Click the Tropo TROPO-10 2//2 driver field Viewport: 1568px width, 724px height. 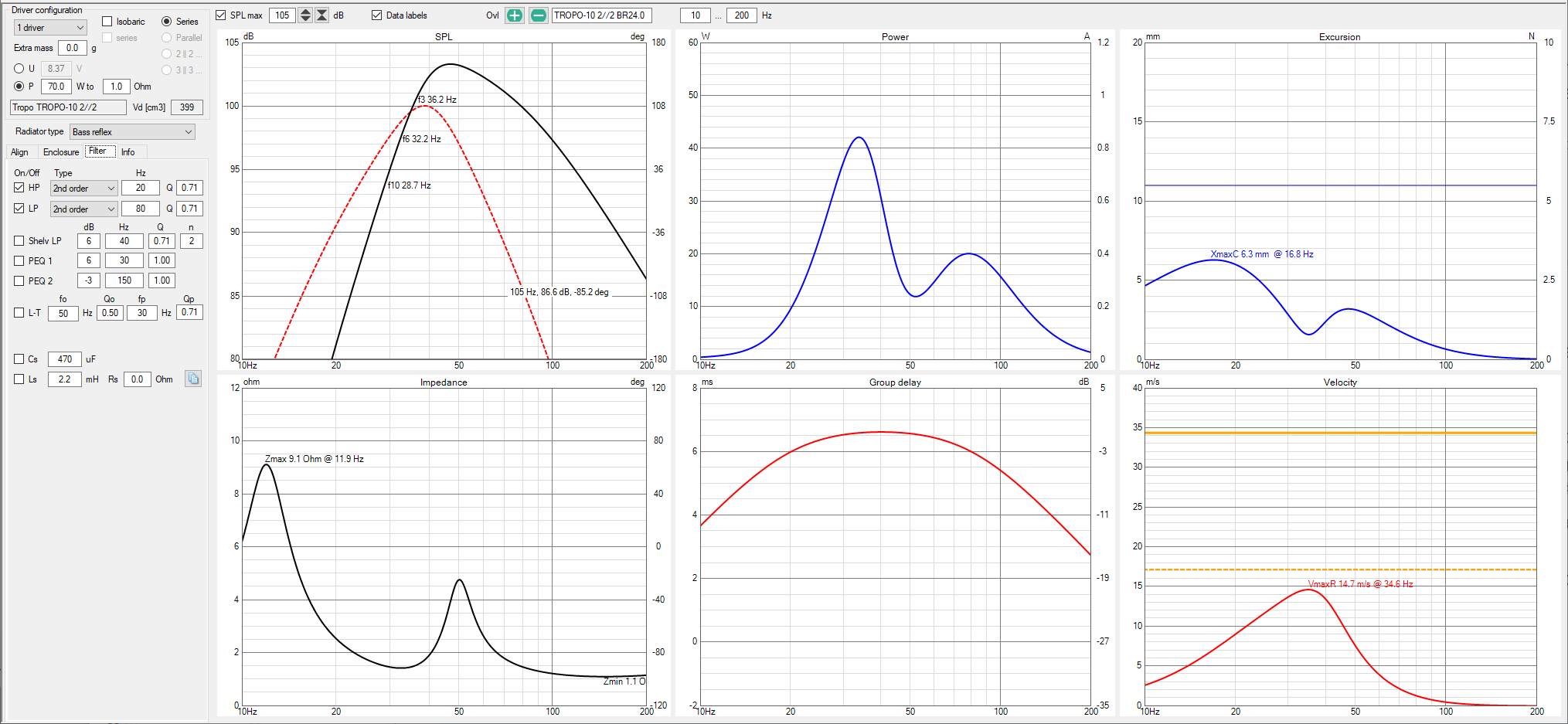point(68,107)
